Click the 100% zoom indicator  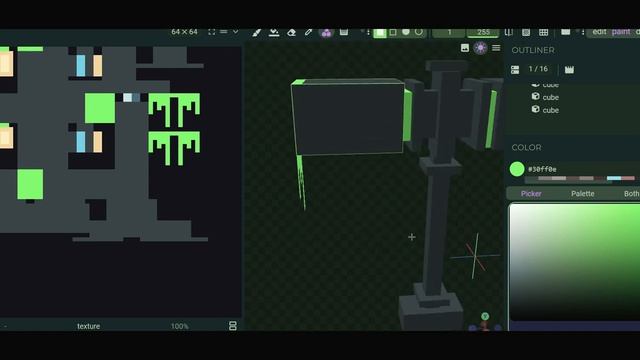point(180,326)
